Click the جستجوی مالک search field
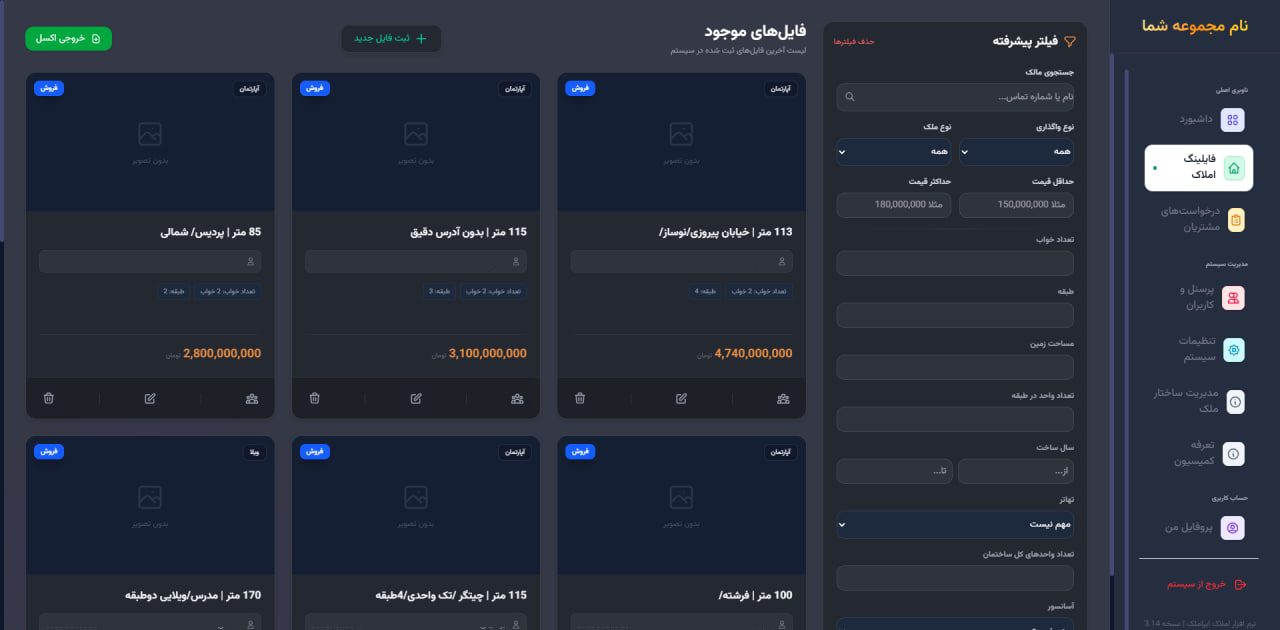 [x=955, y=97]
